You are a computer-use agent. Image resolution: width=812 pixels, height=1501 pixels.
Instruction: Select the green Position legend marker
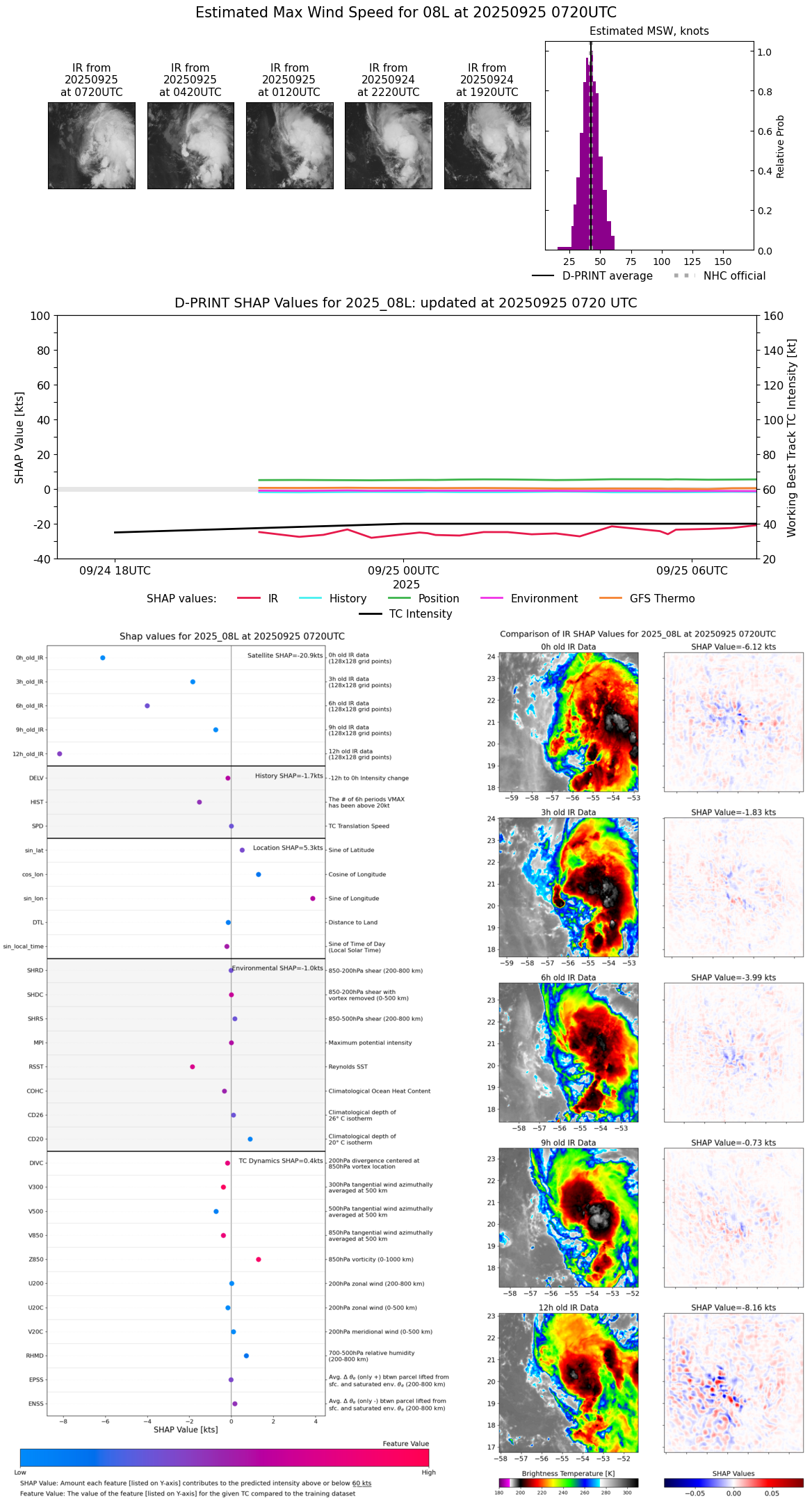point(399,598)
